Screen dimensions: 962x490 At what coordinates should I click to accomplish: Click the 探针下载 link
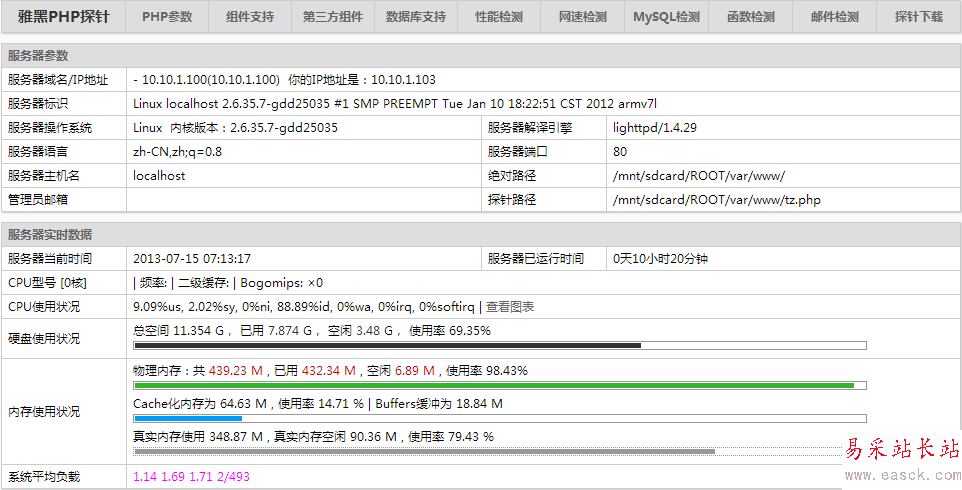click(x=918, y=17)
